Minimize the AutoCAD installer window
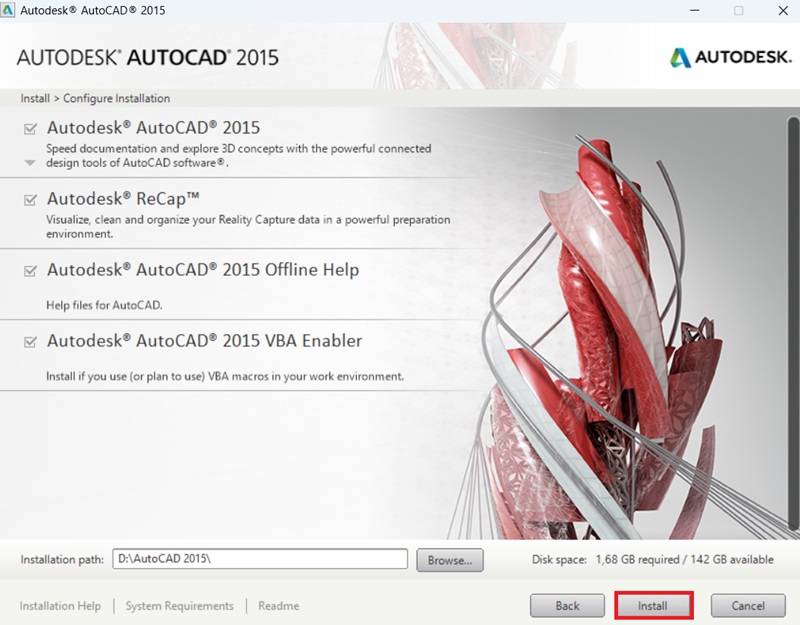 [692, 11]
